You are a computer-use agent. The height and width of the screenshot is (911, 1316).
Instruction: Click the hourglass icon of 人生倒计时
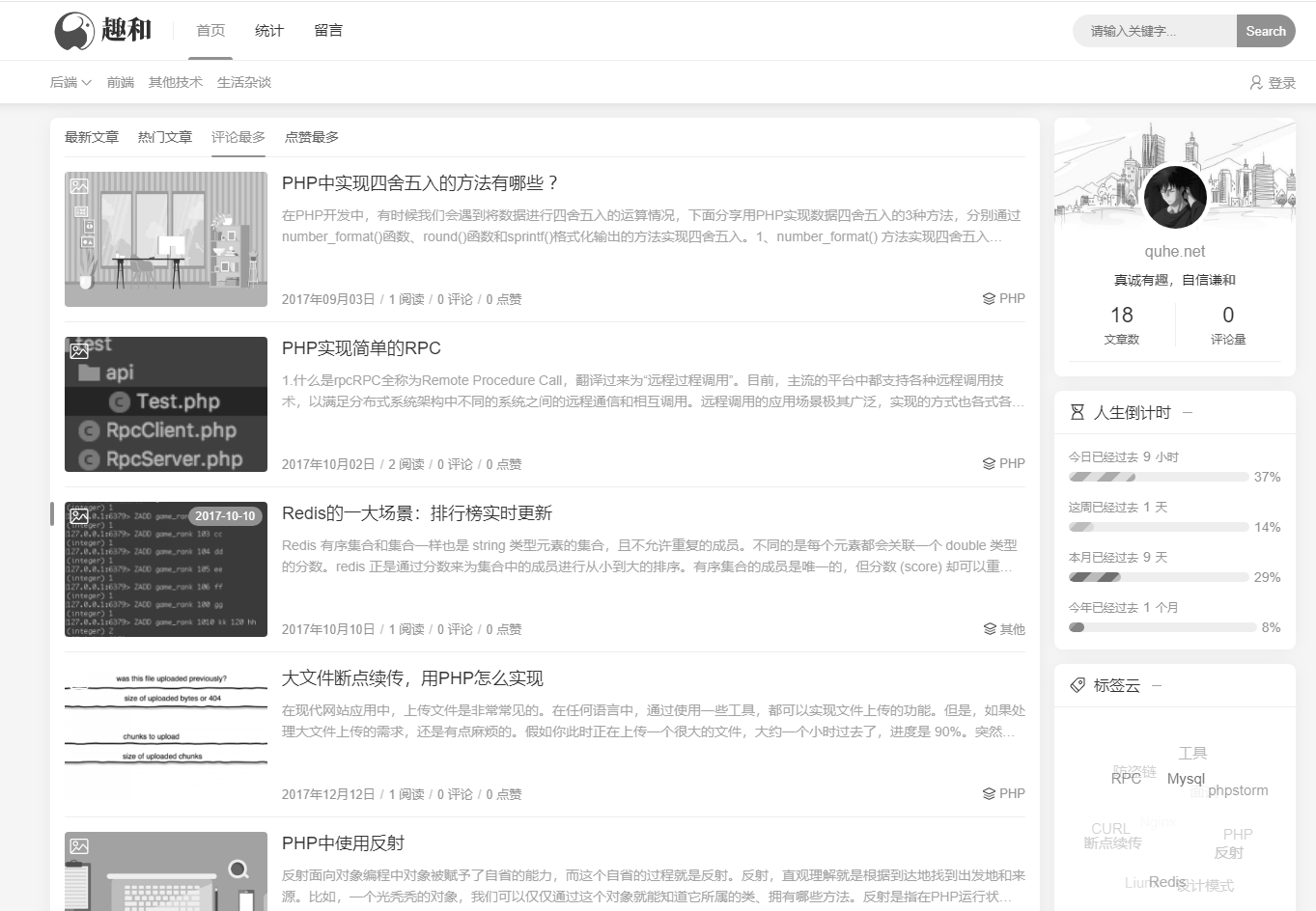point(1078,412)
